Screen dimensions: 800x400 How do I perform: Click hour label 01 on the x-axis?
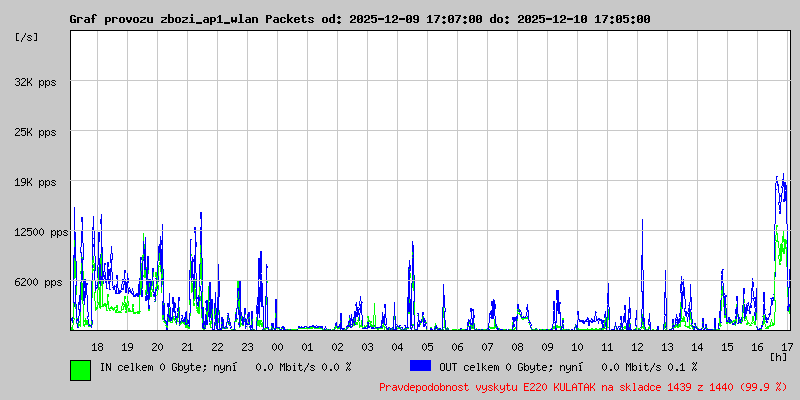tap(307, 347)
